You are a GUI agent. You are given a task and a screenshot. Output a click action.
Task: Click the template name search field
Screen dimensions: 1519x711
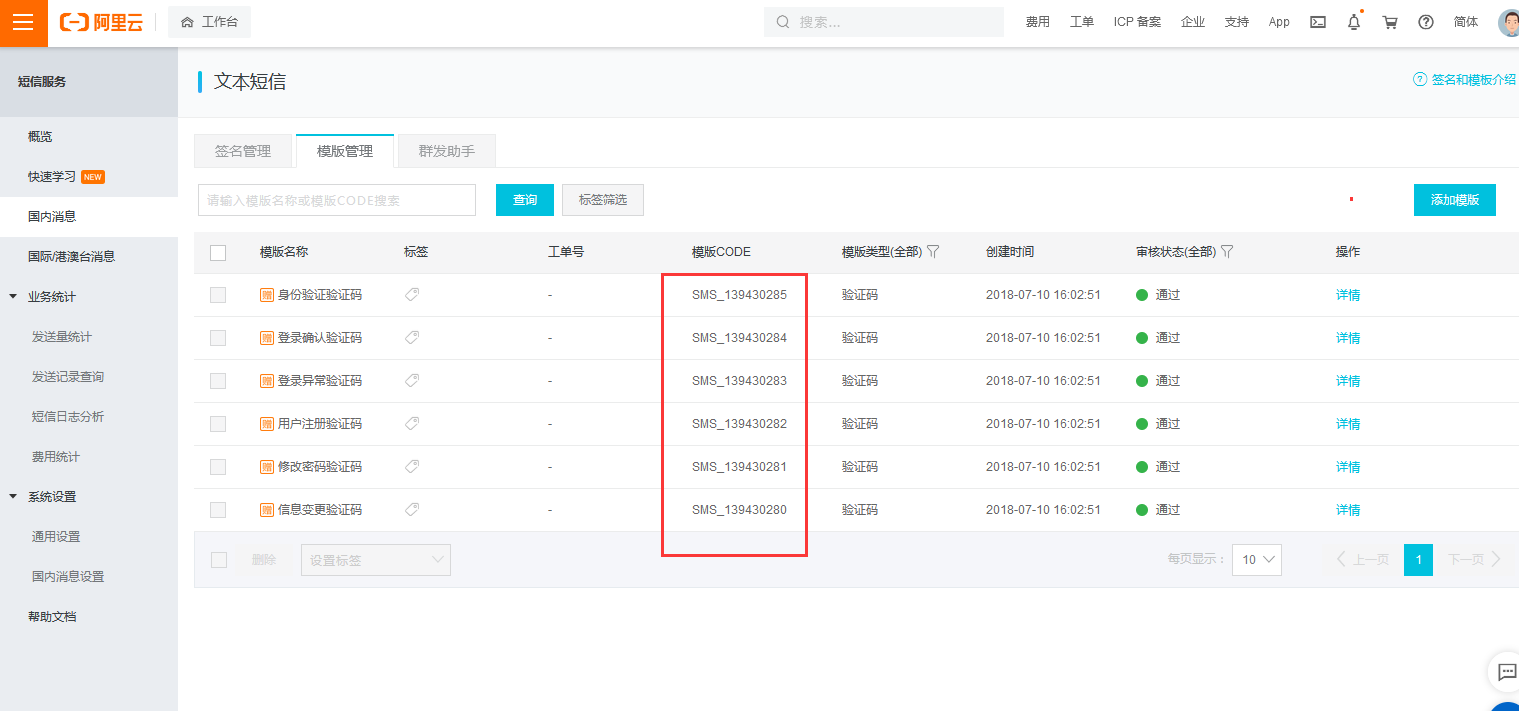pos(336,200)
